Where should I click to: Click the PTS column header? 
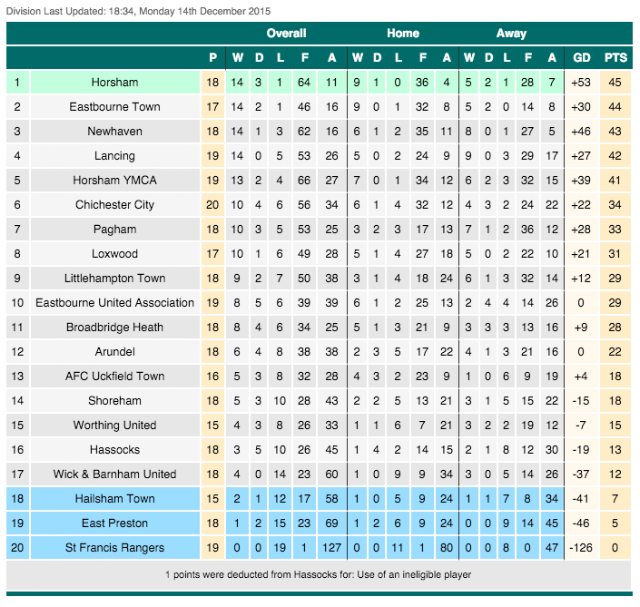pyautogui.click(x=616, y=58)
